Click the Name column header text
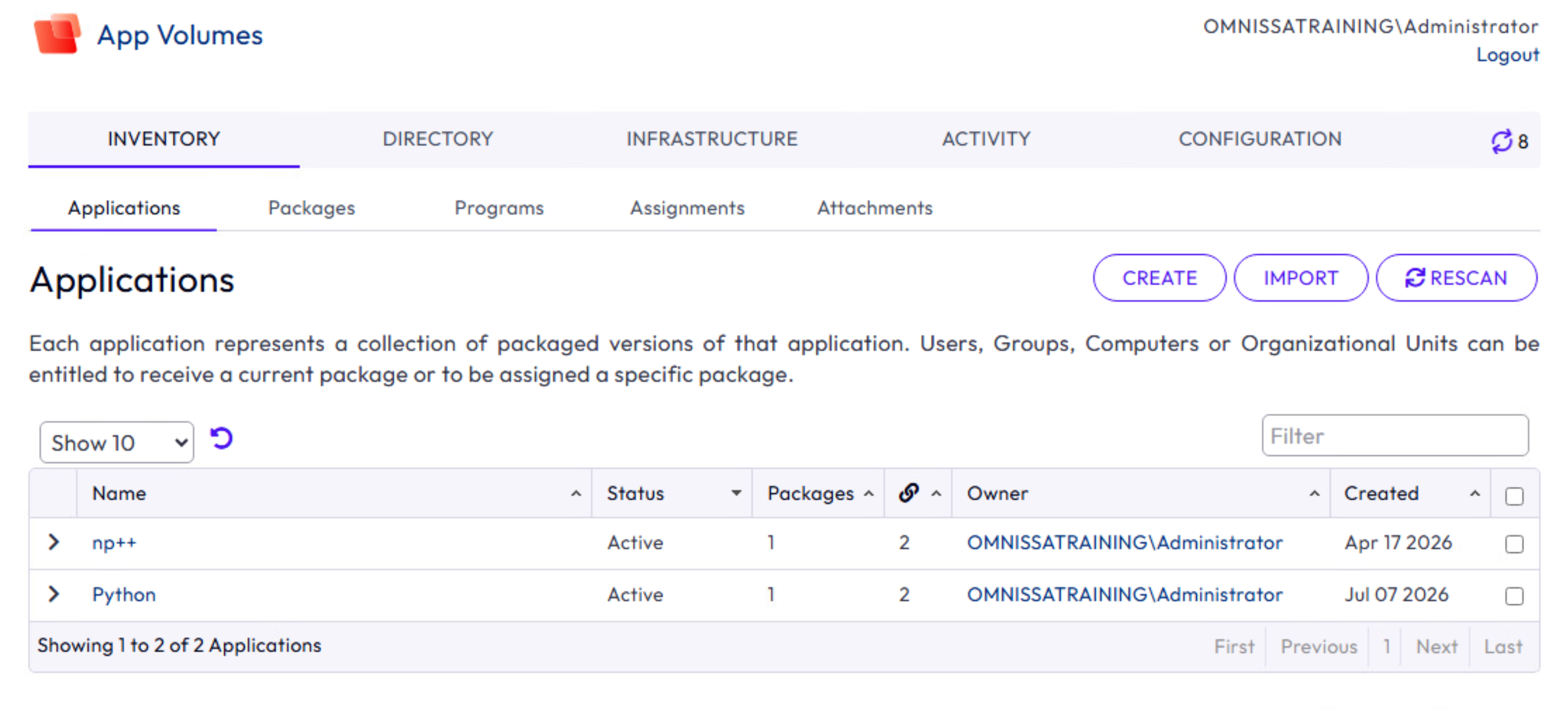This screenshot has height=713, width=1568. pyautogui.click(x=119, y=493)
